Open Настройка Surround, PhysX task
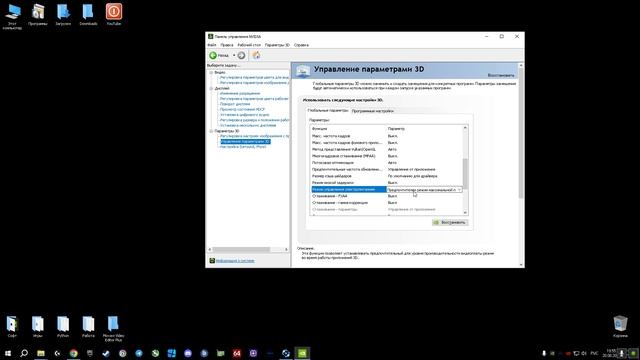Image resolution: width=640 pixels, height=360 pixels. (x=243, y=147)
